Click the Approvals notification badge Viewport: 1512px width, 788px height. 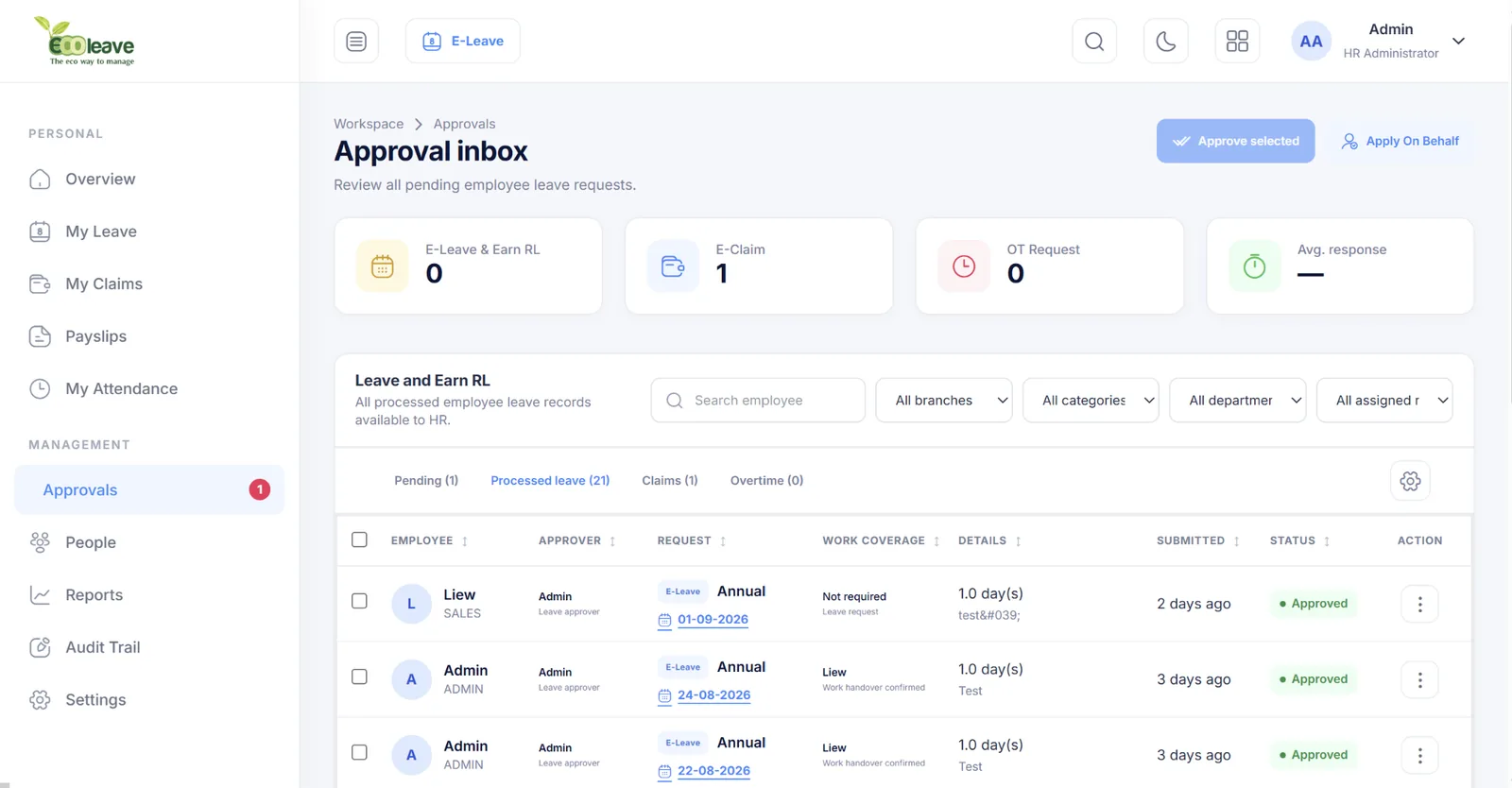259,489
